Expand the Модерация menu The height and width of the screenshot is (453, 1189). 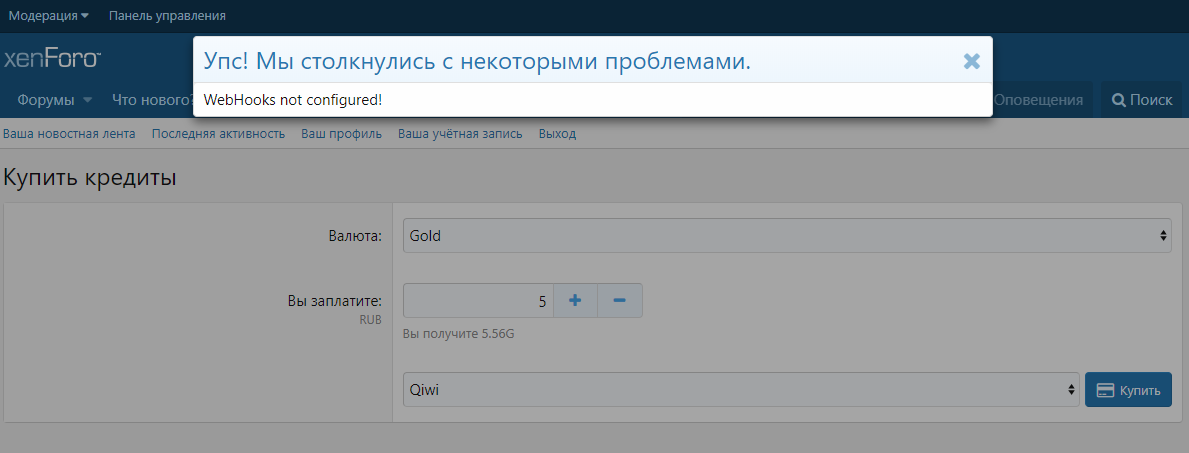coord(48,16)
